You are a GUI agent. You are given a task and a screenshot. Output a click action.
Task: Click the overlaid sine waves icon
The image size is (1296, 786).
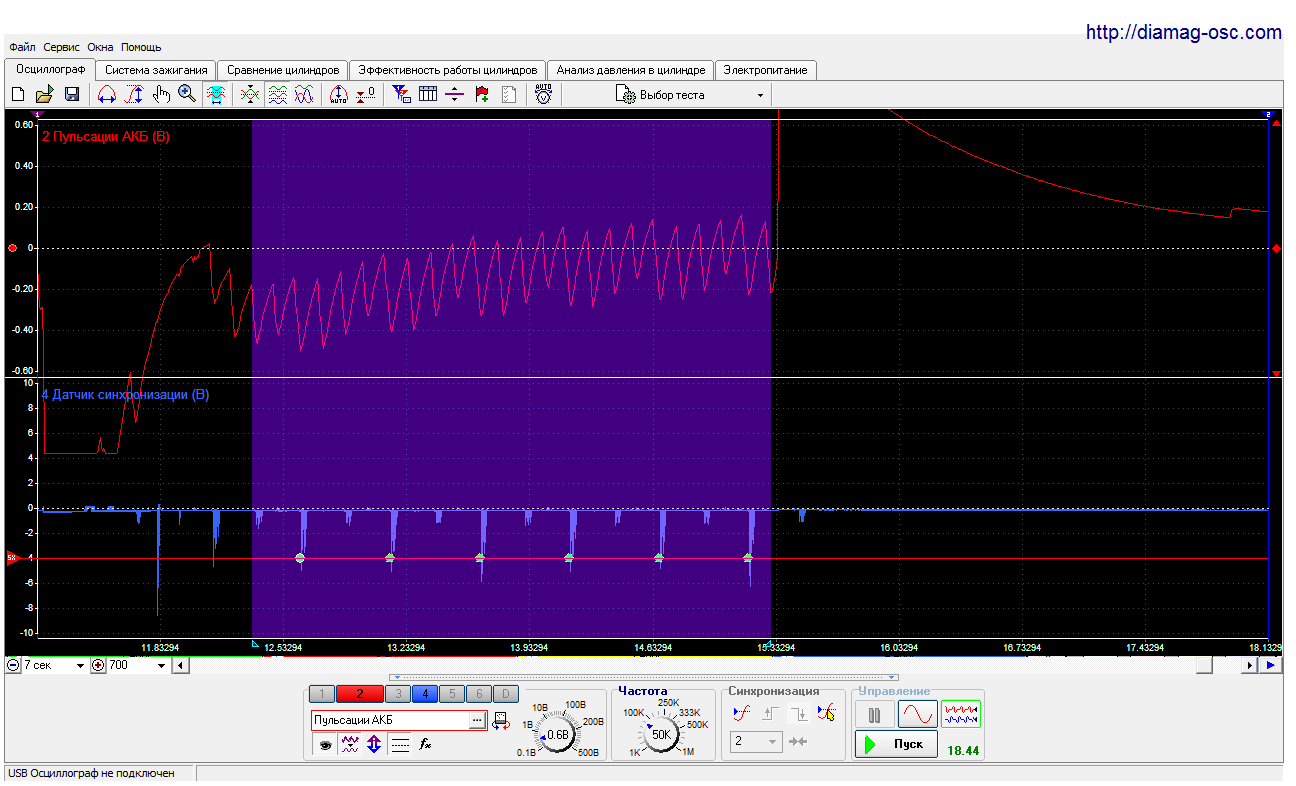[305, 94]
